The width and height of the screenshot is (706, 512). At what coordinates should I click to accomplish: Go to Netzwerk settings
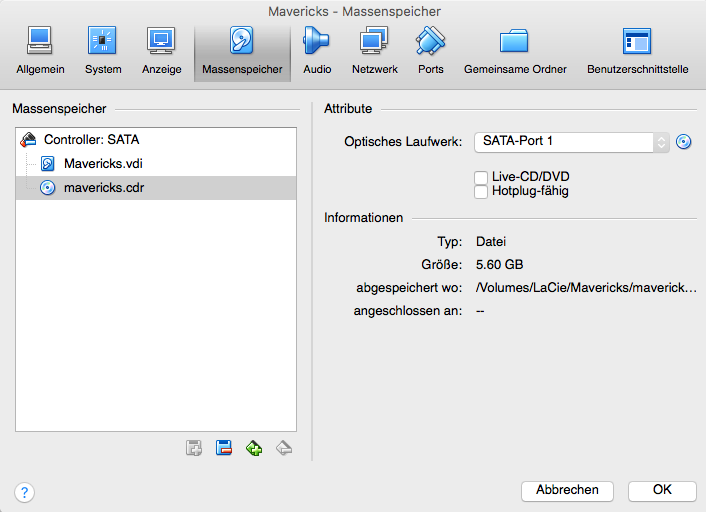tap(374, 51)
